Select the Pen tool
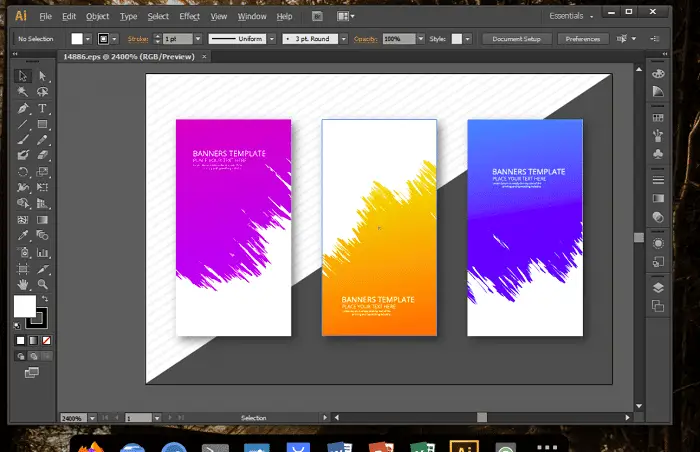Image resolution: width=700 pixels, height=452 pixels. (x=22, y=108)
